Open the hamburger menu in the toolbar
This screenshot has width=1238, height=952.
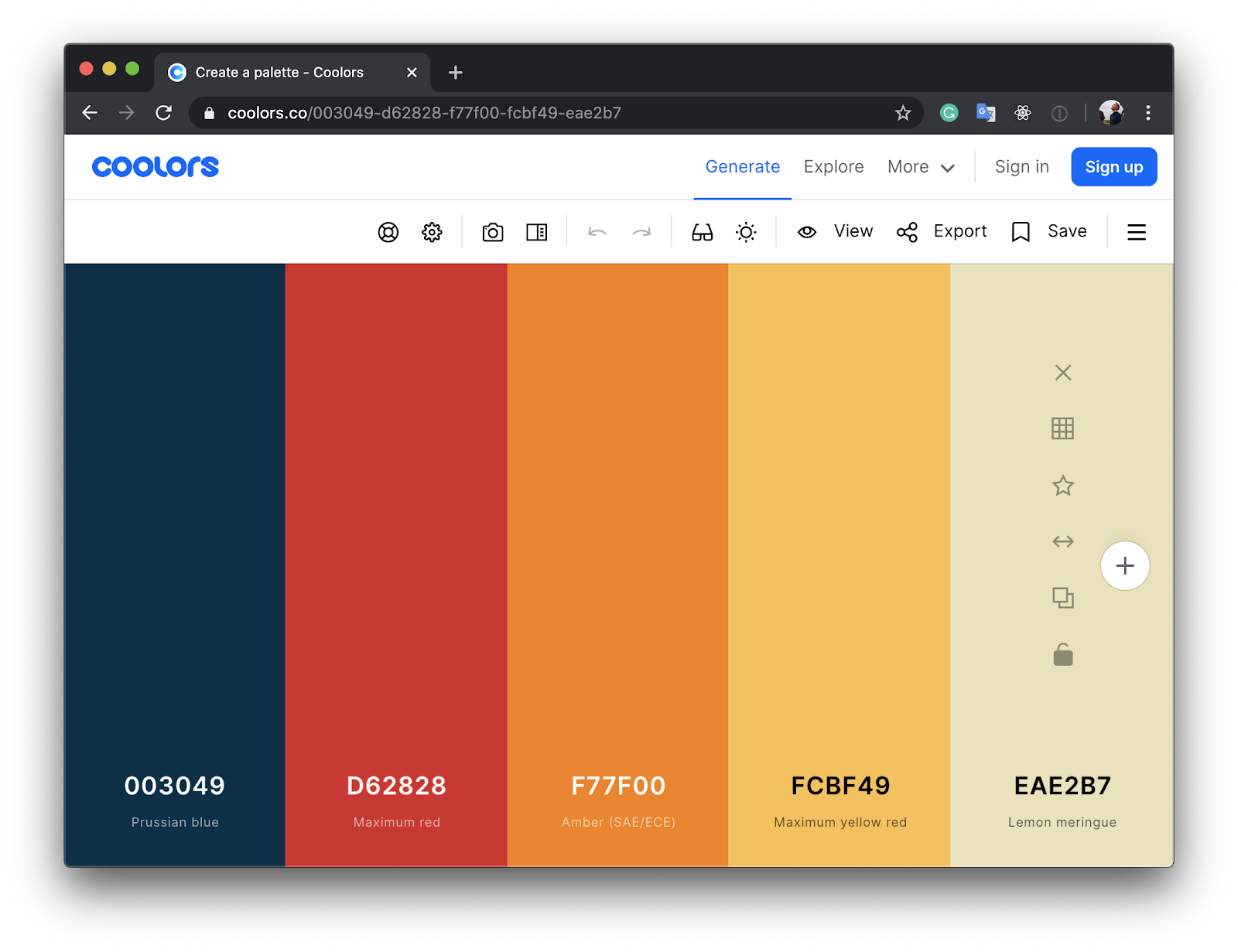click(x=1137, y=232)
